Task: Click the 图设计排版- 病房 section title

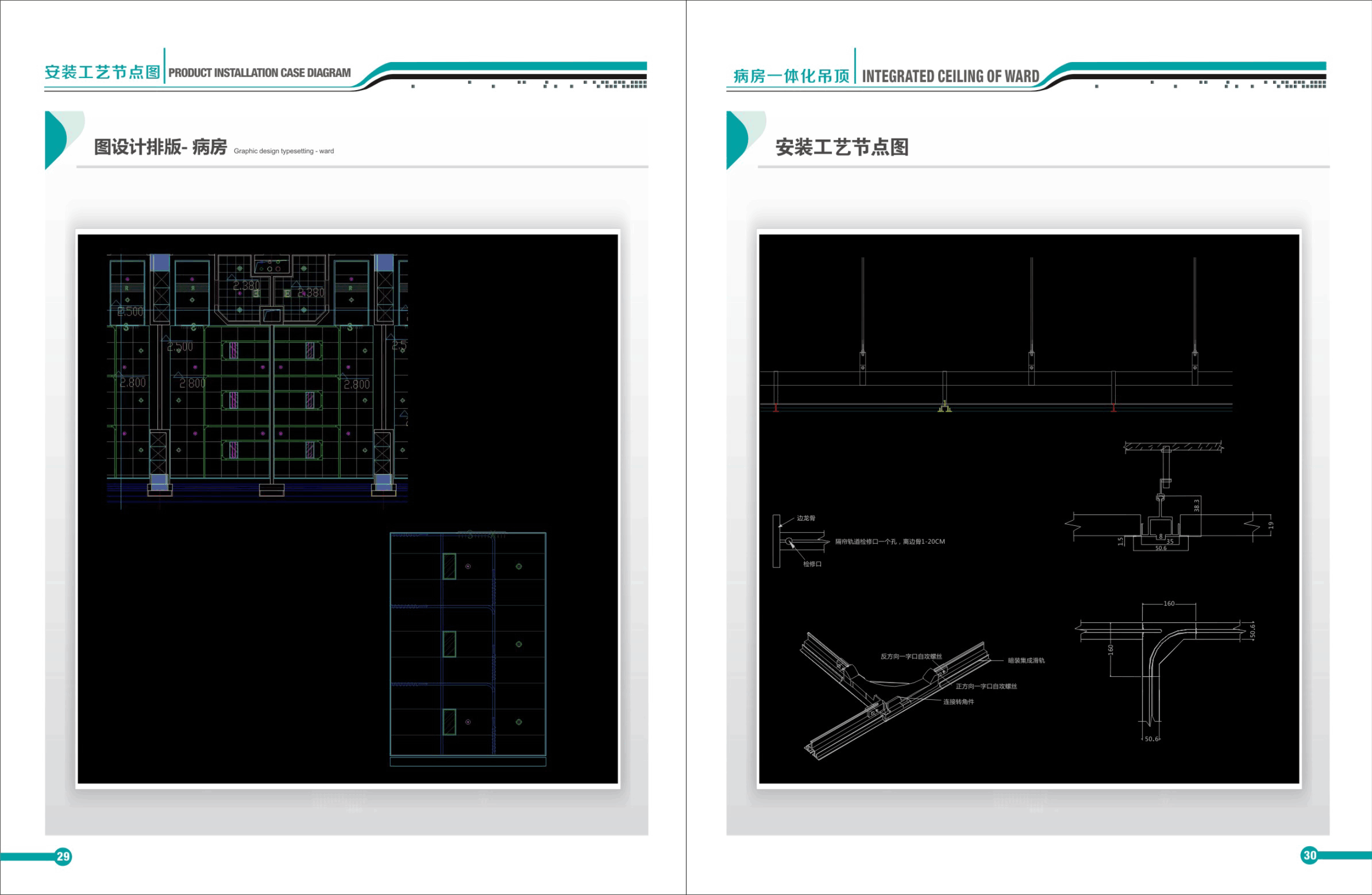Action: 160,147
